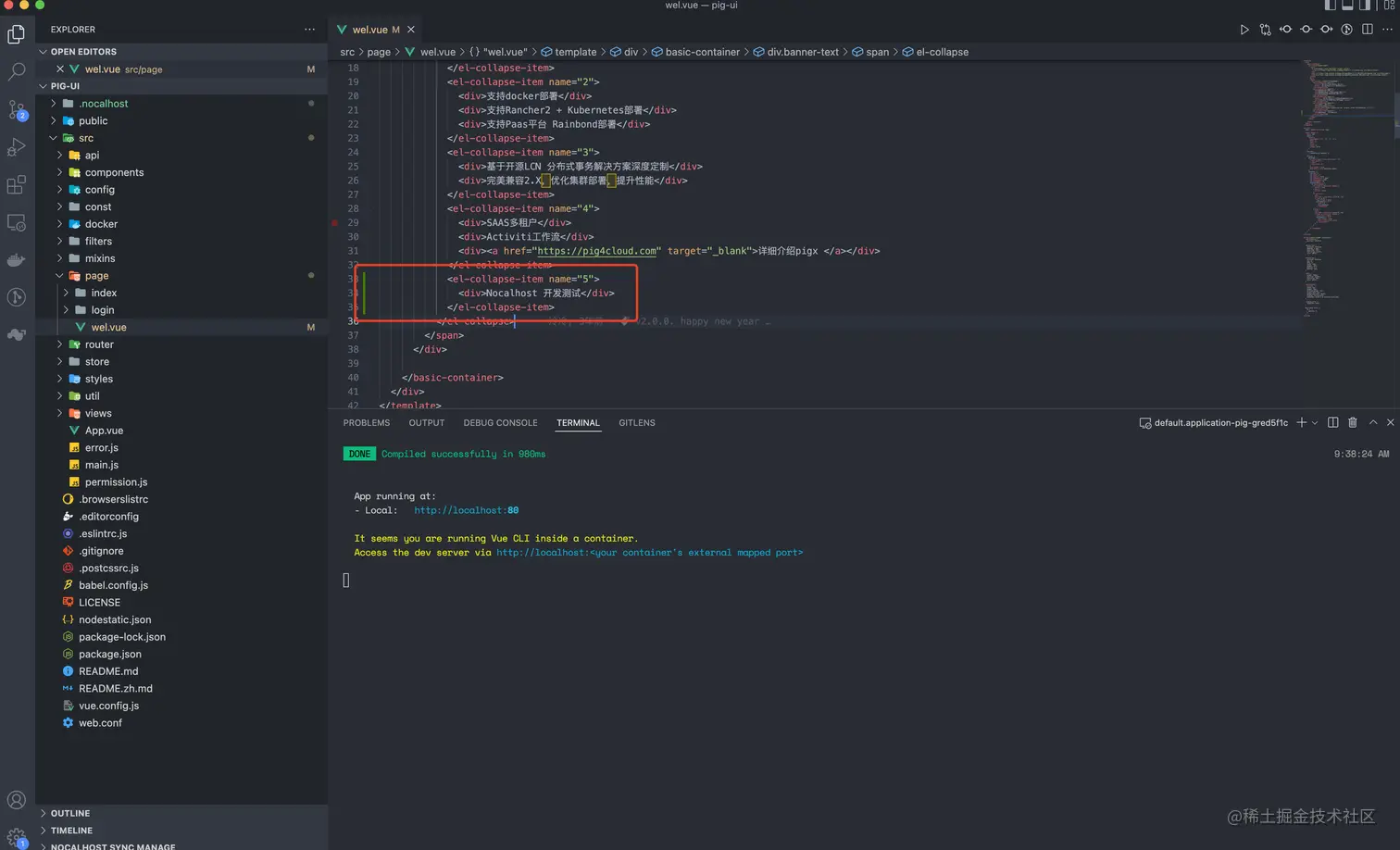Expand the TIMELINE section
Screen dimensions: 1400x850
pos(181,831)
